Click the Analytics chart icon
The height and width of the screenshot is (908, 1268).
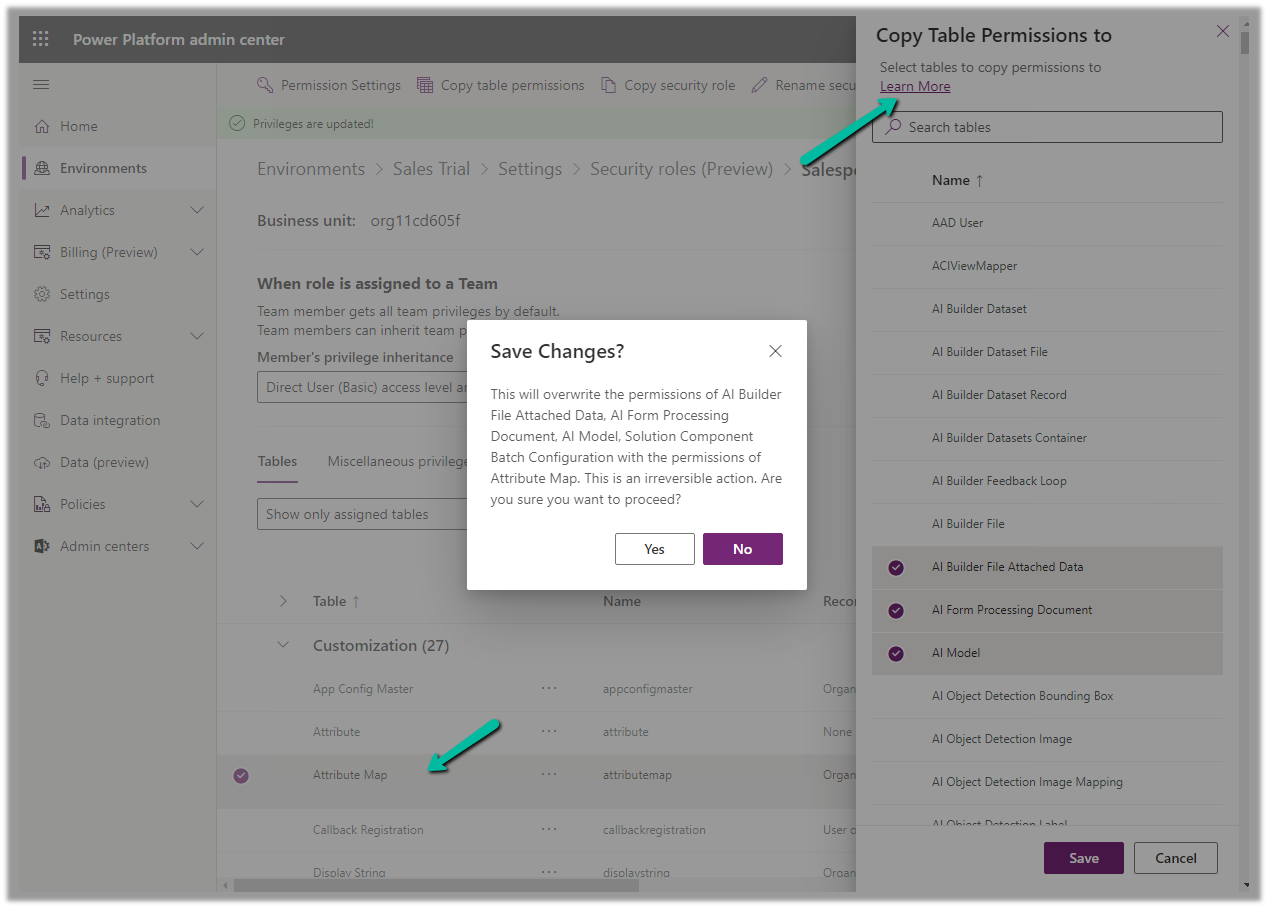pos(42,210)
